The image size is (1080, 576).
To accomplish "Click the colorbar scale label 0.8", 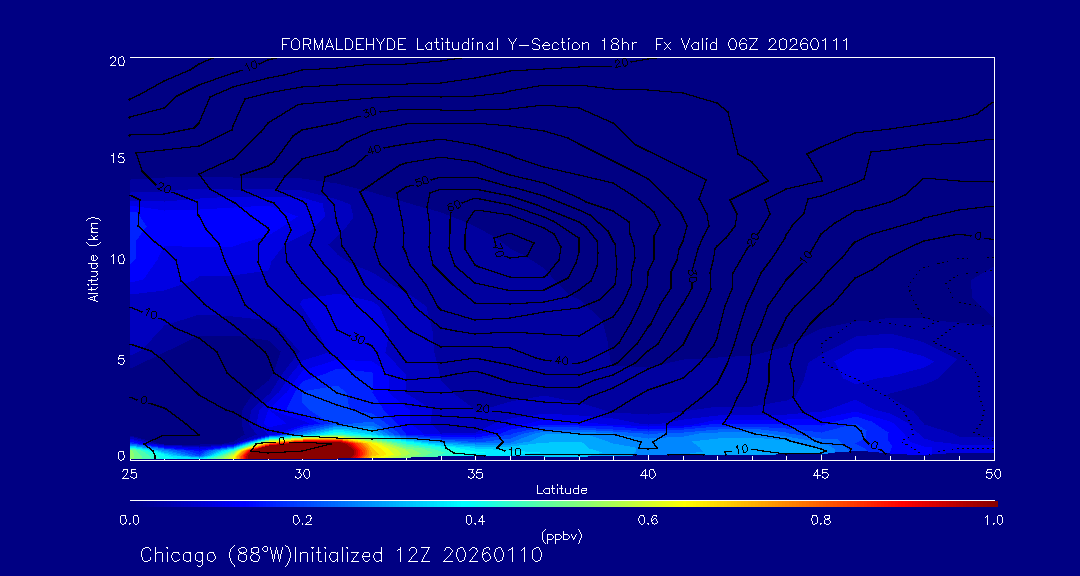I will tap(821, 521).
